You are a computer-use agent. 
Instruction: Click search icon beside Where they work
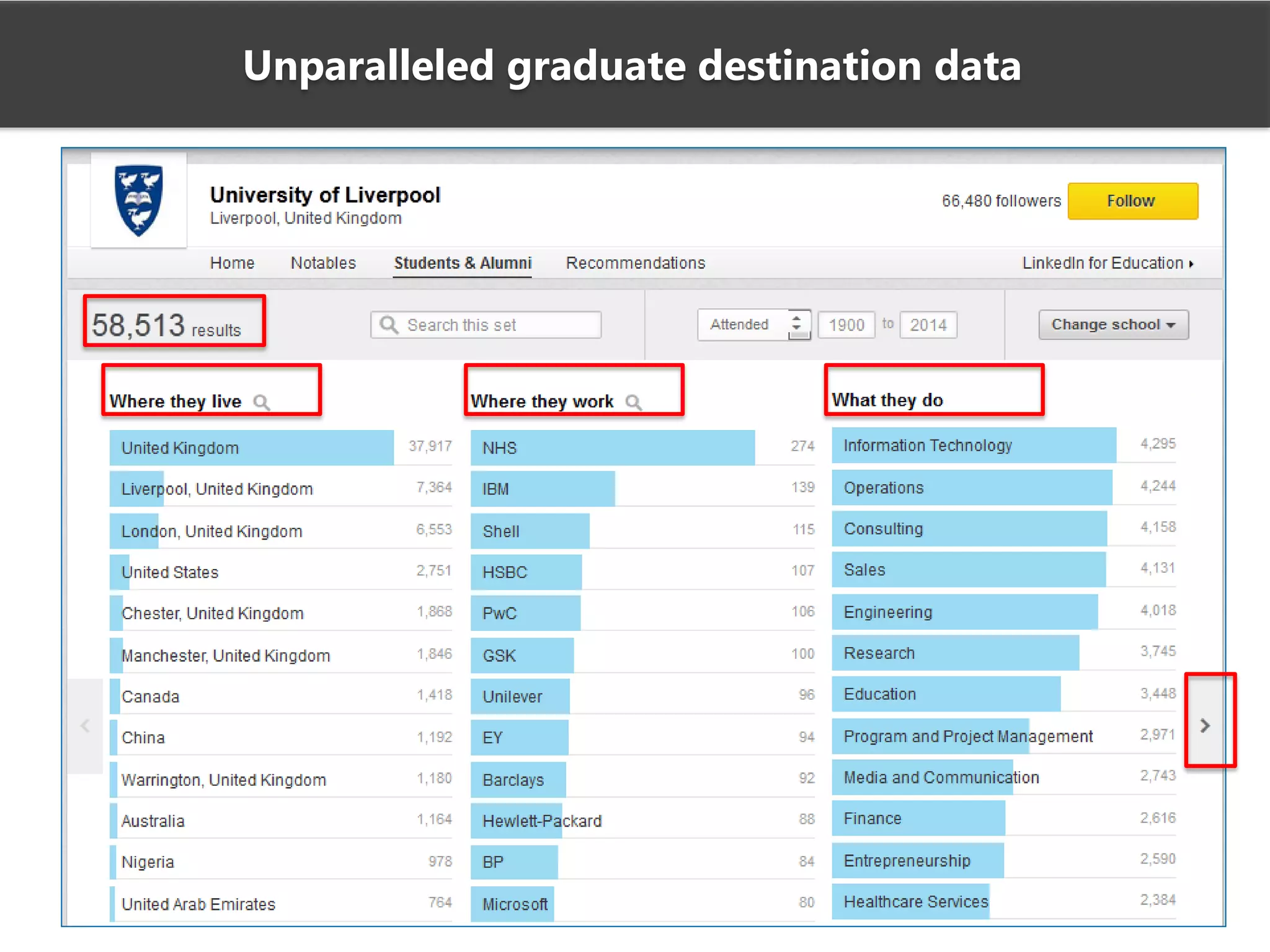633,403
